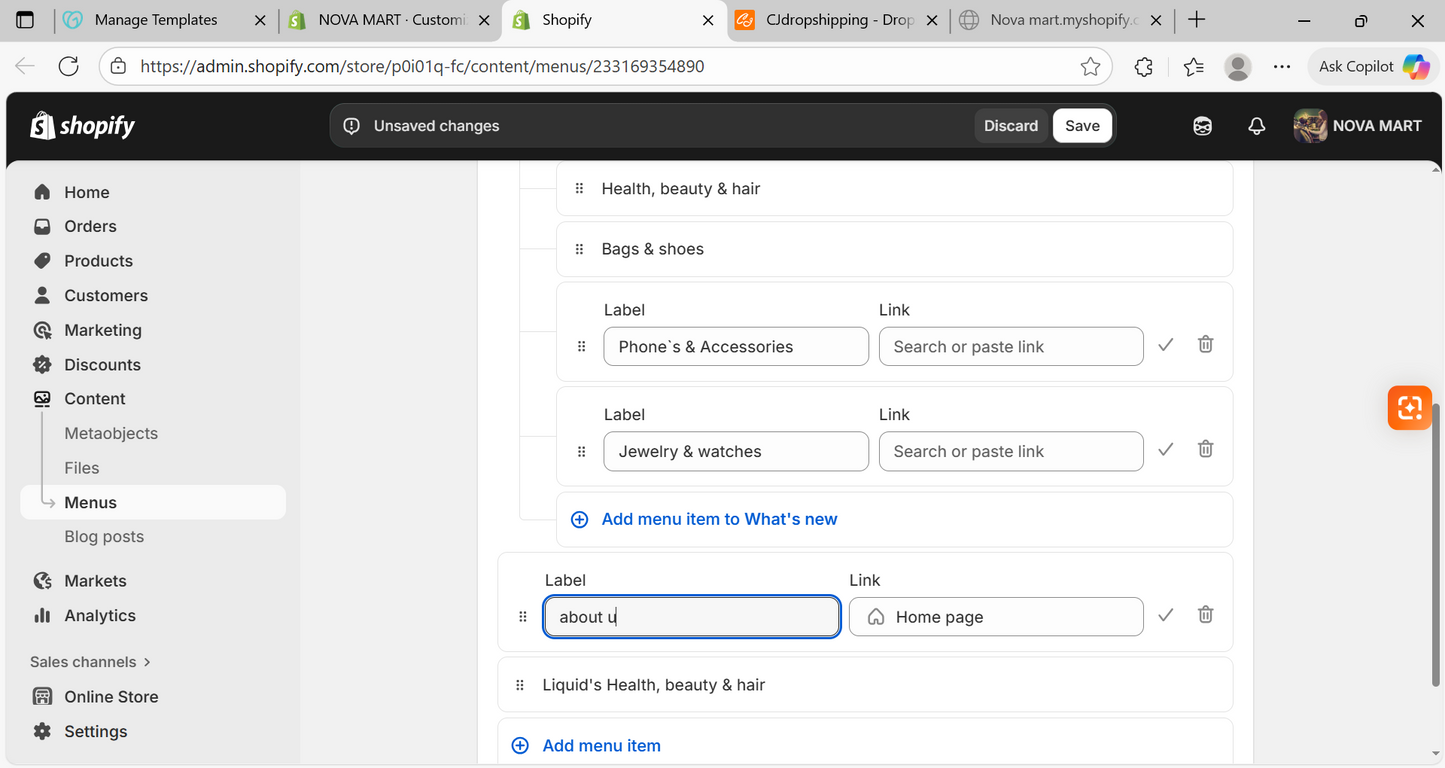Confirm the Phone's & Accessories item checkmark
The width and height of the screenshot is (1445, 768).
click(x=1165, y=345)
